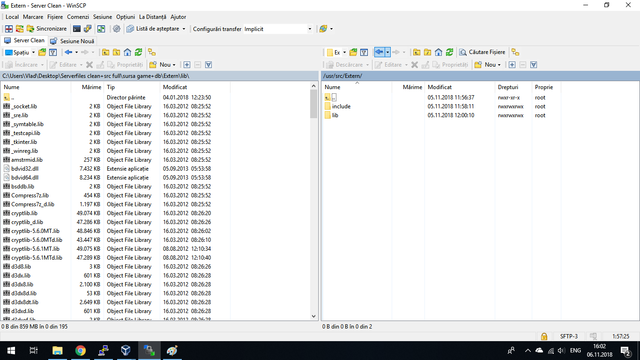Expand remote back history dropdown arrow
The height and width of the screenshot is (360, 640).
point(387,52)
